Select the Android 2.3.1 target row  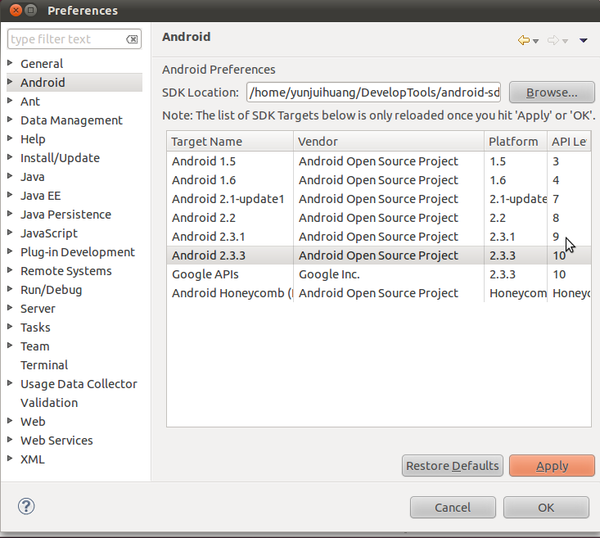pos(379,236)
